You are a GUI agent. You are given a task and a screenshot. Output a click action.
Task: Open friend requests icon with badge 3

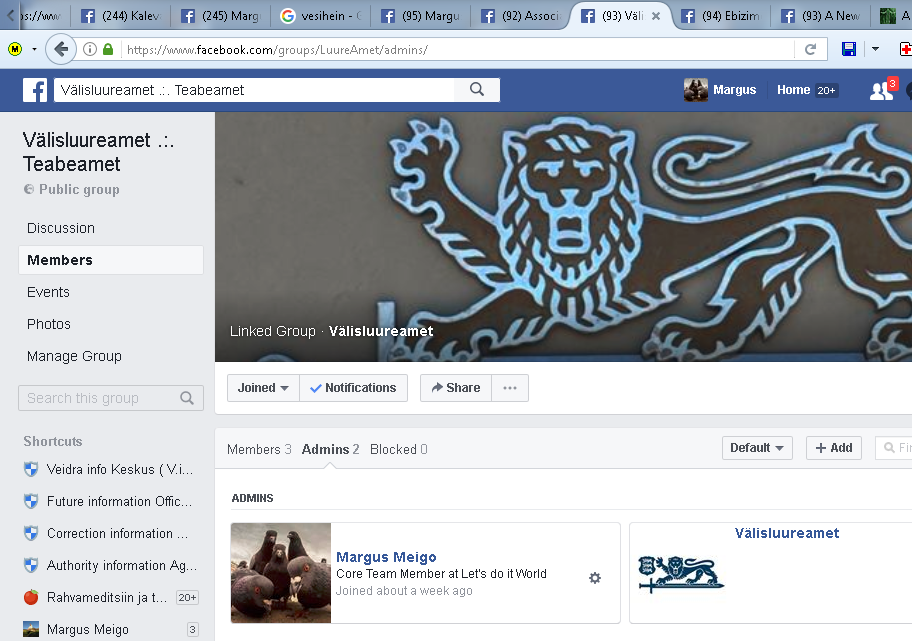[884, 90]
